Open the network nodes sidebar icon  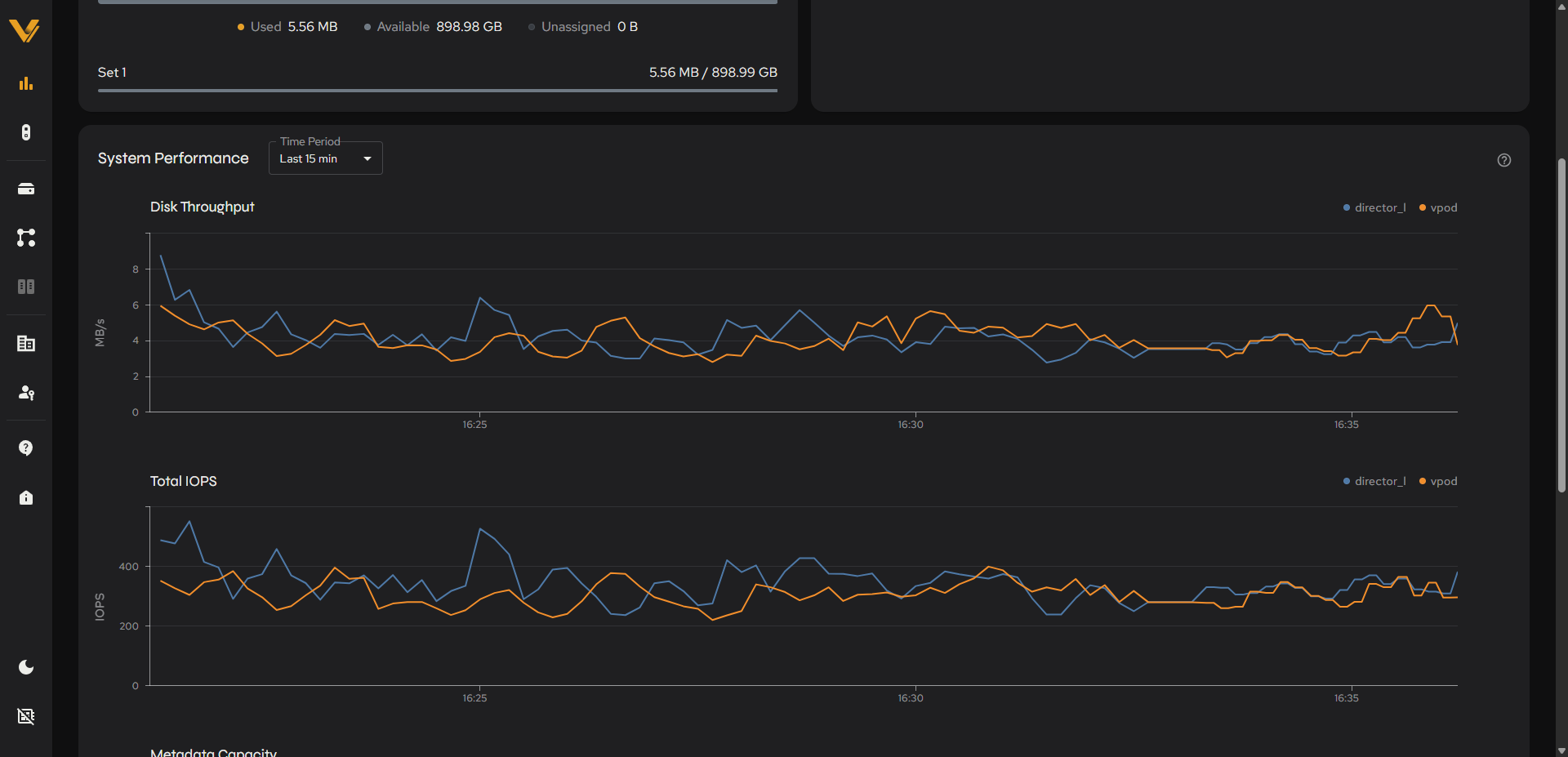pos(26,238)
